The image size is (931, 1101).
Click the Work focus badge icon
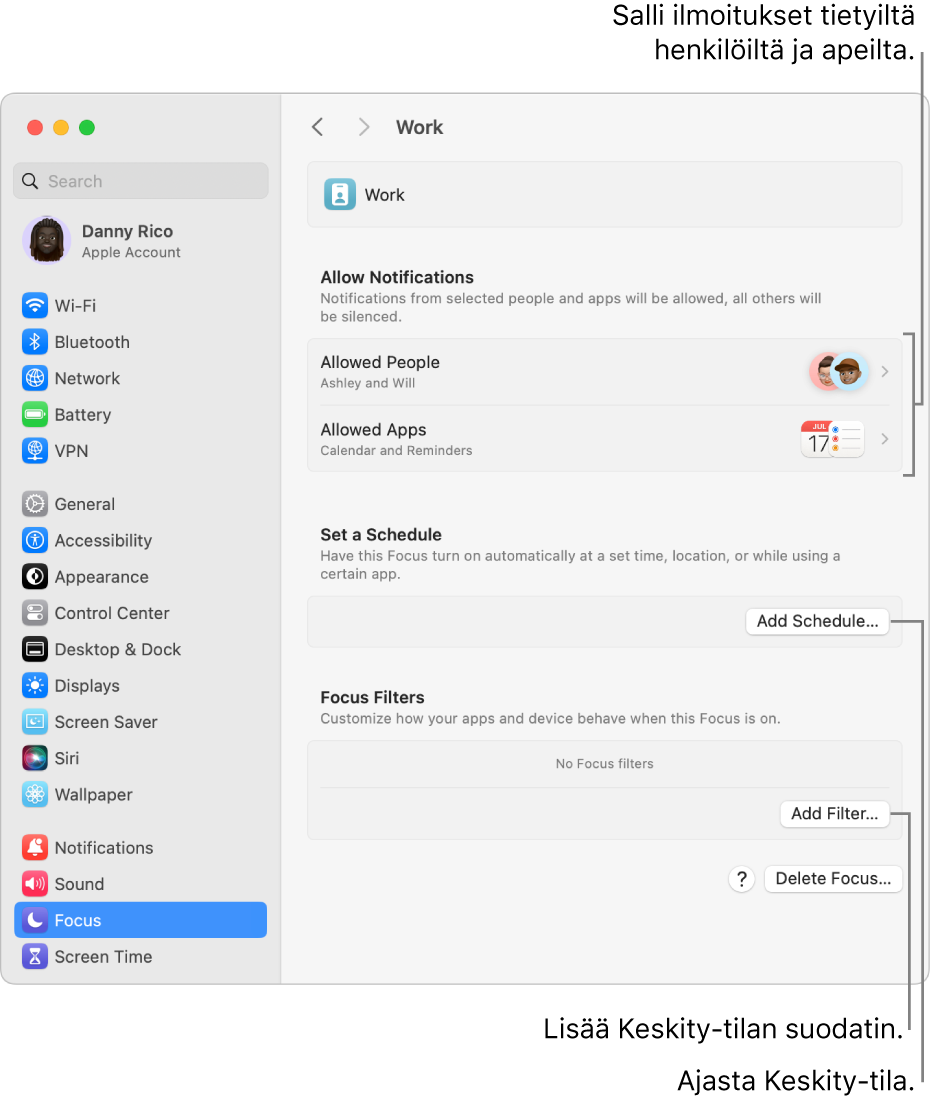[340, 195]
